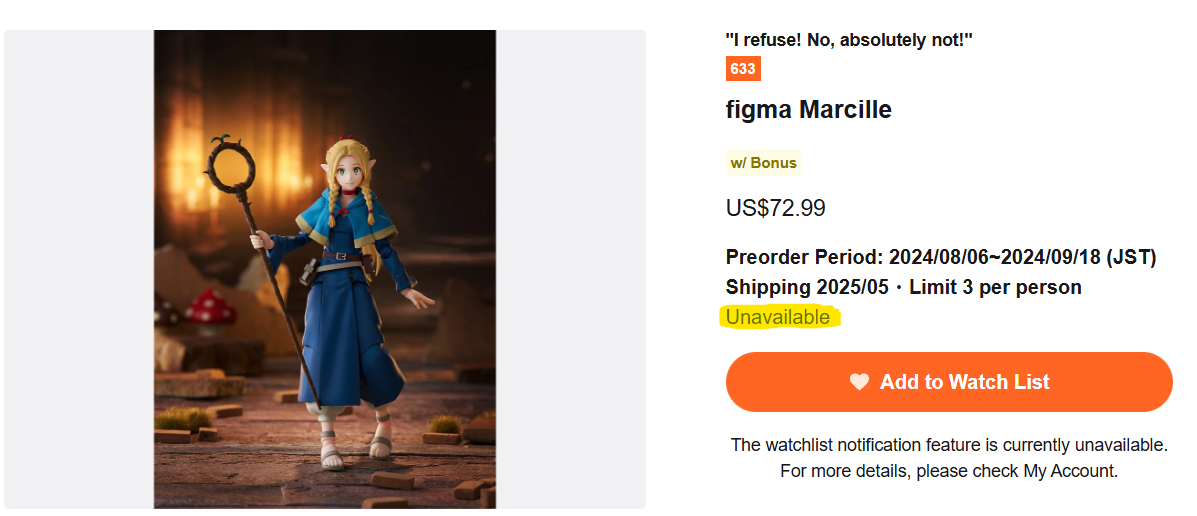Screen dimensions: 1197x516
Task: Click the "I refuse! No, absolutely not!" quote
Action: (849, 39)
